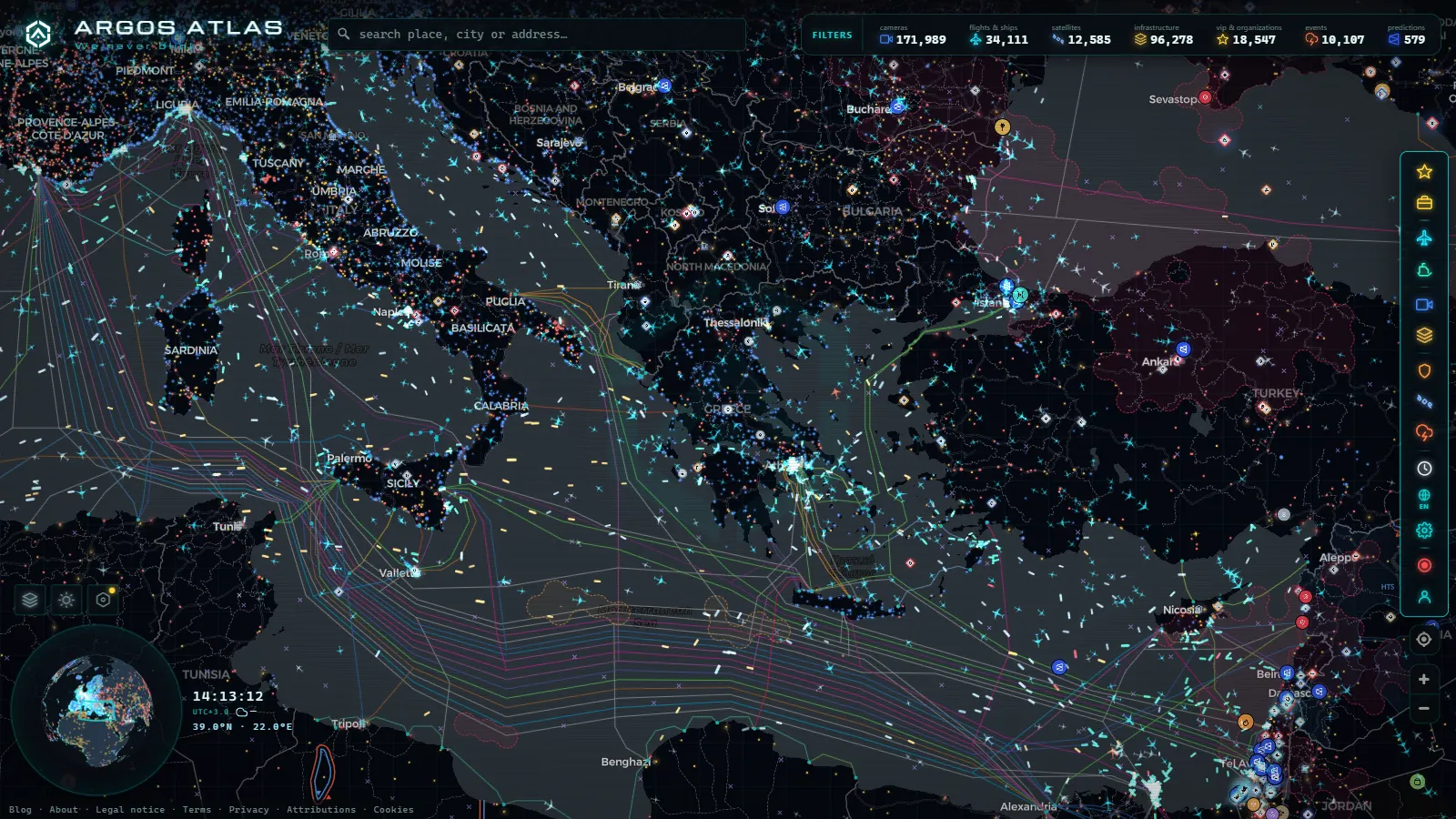This screenshot has width=1456, height=819.
Task: Open the stacked layers icon in right sidebar
Action: coord(1424,336)
